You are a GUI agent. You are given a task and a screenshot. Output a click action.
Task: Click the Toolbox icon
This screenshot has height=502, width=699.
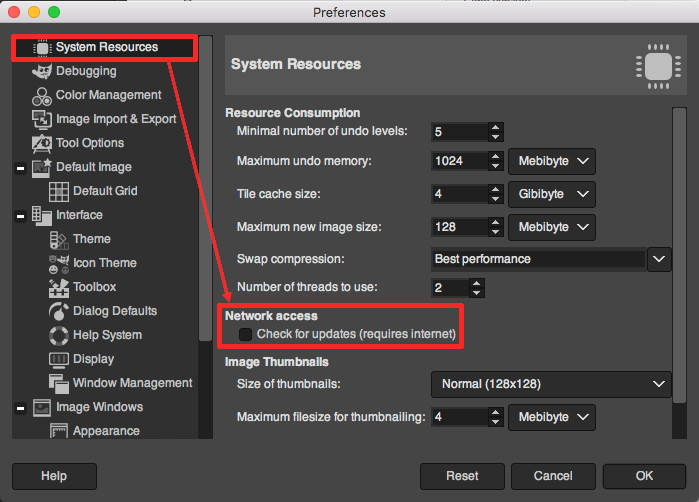pyautogui.click(x=59, y=288)
